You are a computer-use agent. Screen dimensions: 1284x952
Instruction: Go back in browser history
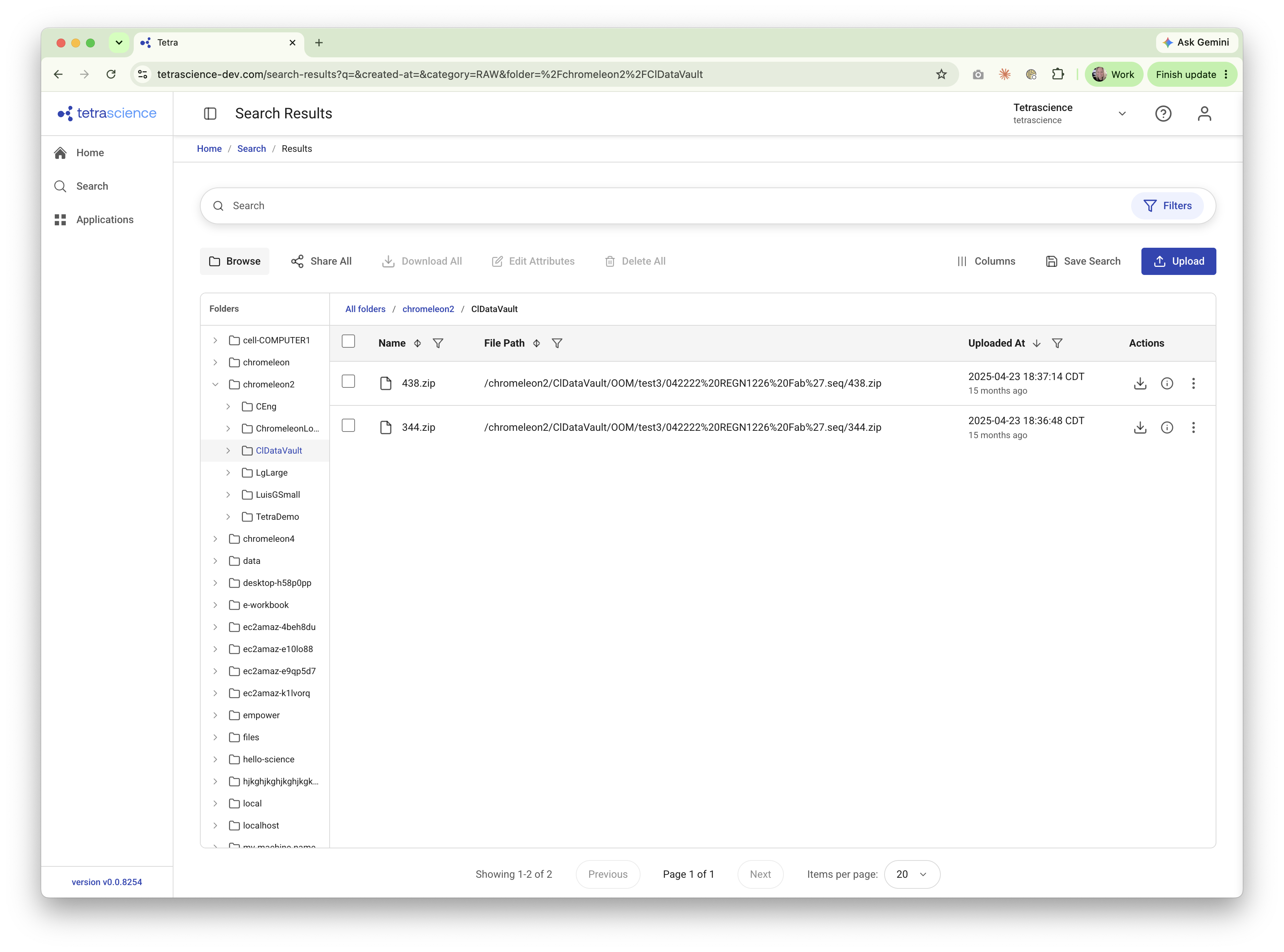58,74
